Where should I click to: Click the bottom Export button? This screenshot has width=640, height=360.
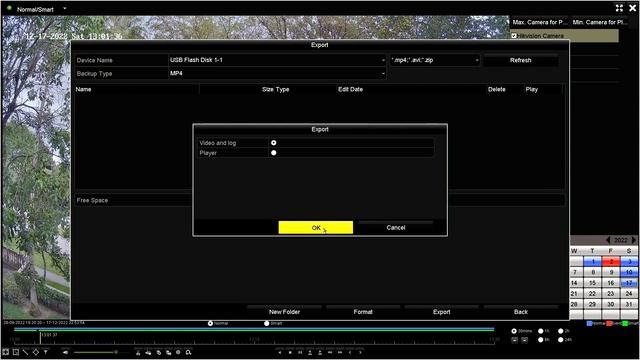441,312
